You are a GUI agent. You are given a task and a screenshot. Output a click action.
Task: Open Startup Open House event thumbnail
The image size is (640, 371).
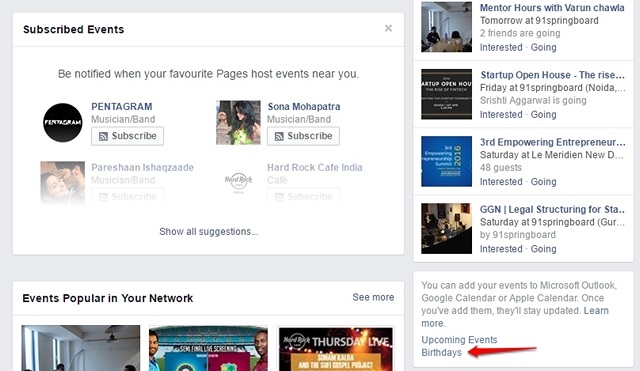[x=447, y=94]
